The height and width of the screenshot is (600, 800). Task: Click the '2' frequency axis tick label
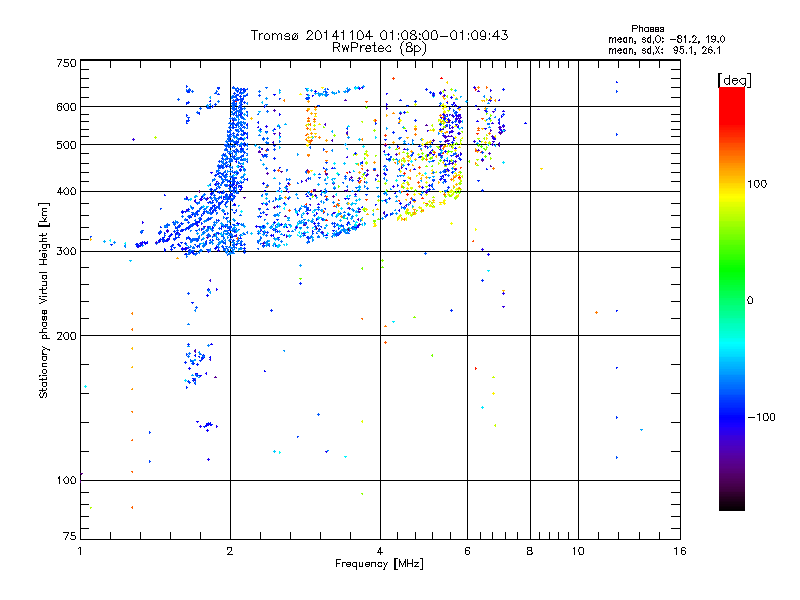click(230, 551)
